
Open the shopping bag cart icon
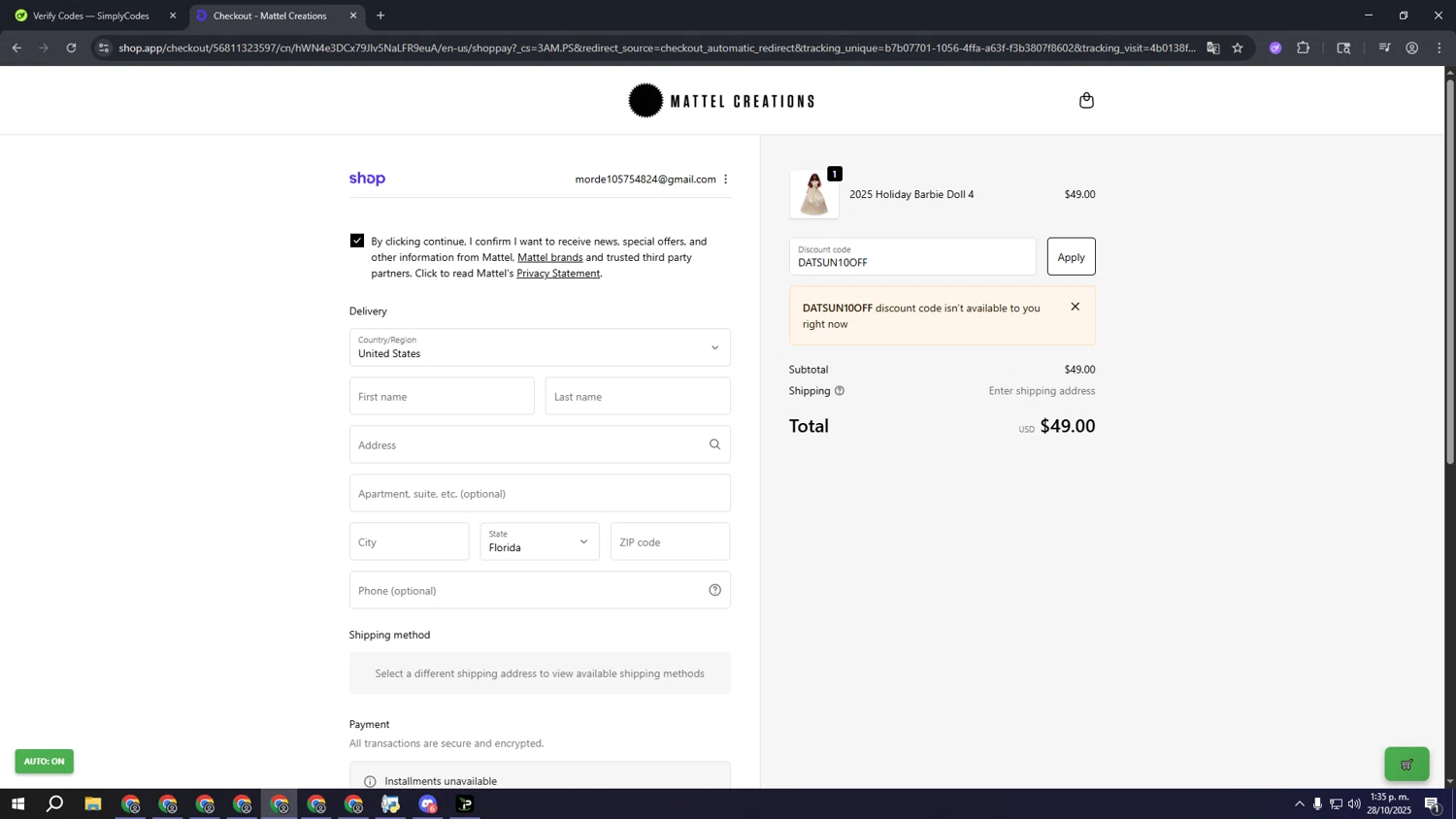(1086, 101)
